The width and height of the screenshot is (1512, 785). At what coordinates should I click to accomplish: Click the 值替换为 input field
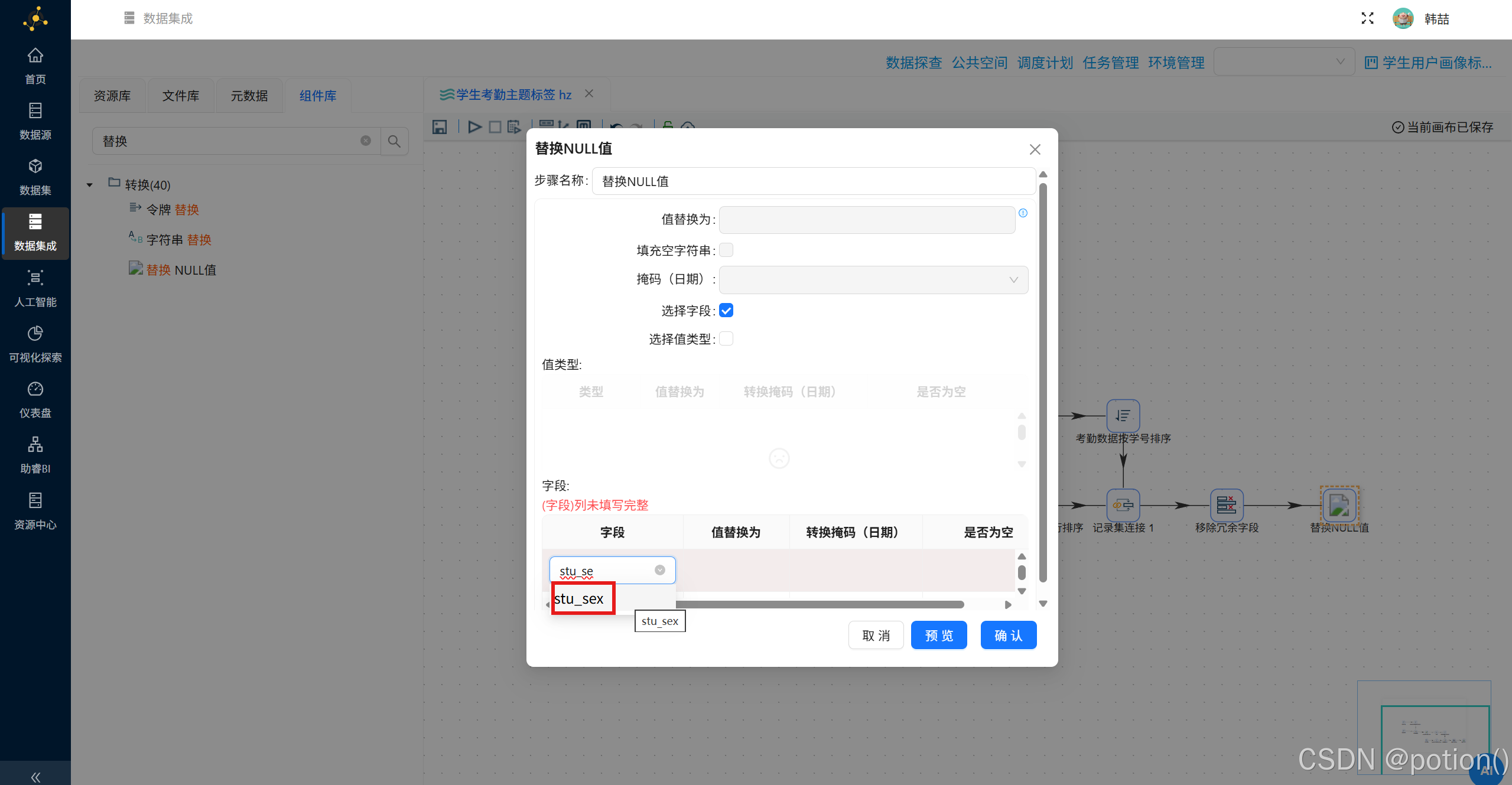click(x=867, y=220)
